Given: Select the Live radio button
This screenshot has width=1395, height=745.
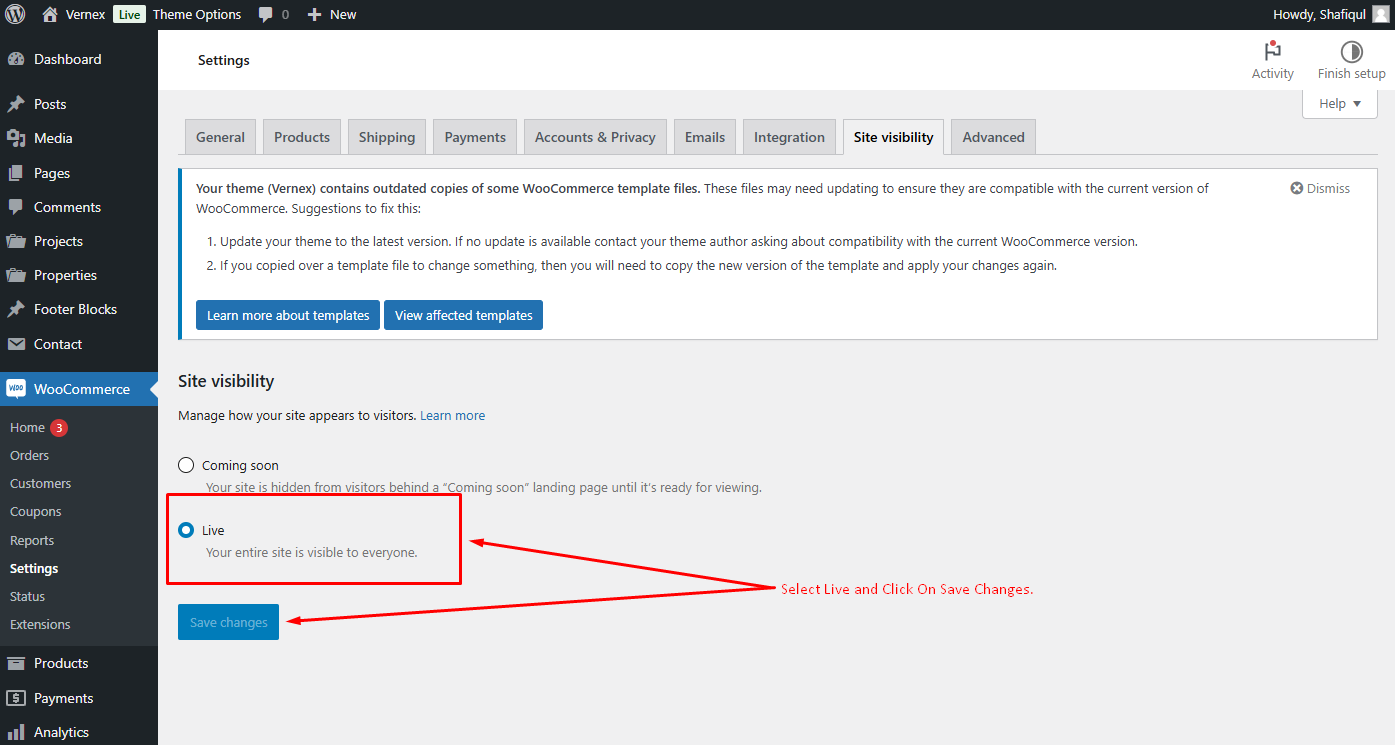Looking at the screenshot, I should click(x=186, y=530).
